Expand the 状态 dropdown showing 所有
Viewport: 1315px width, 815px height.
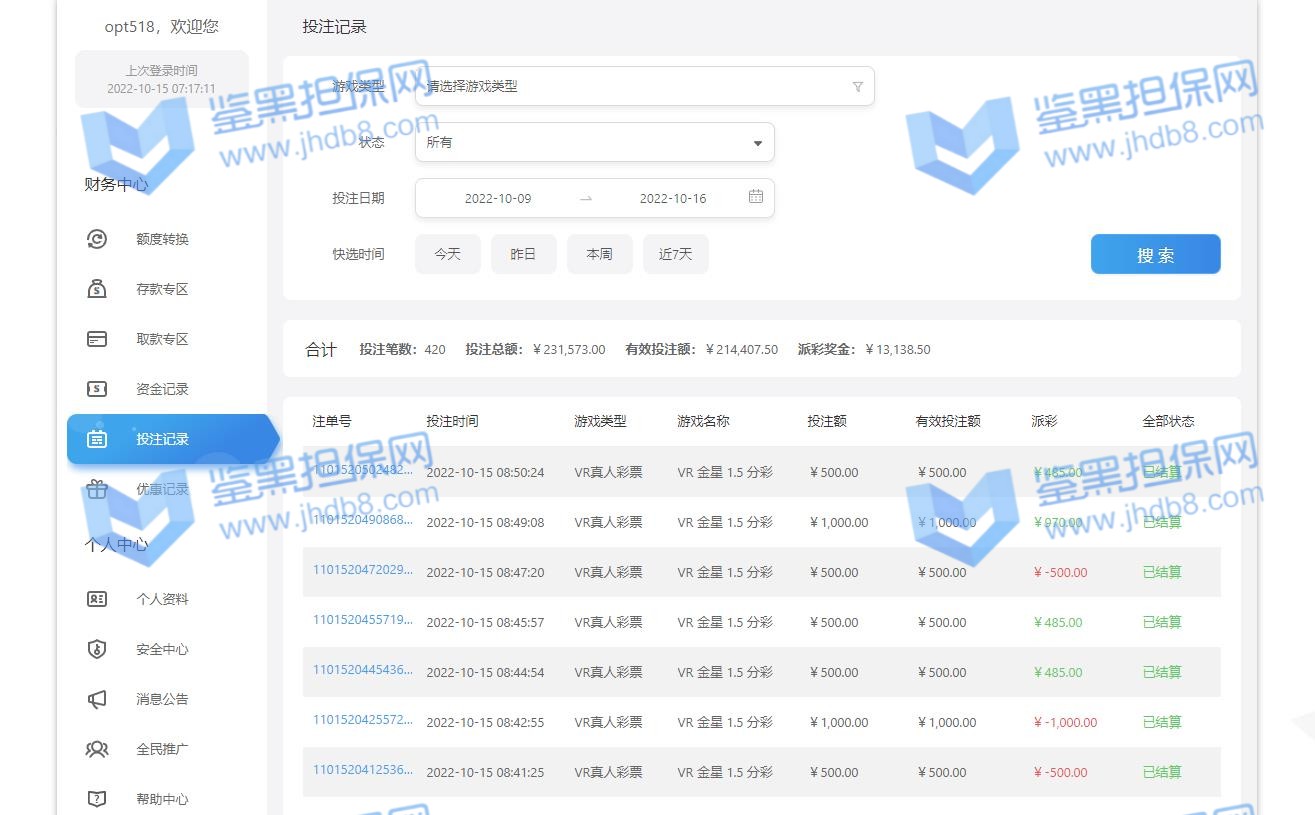594,142
